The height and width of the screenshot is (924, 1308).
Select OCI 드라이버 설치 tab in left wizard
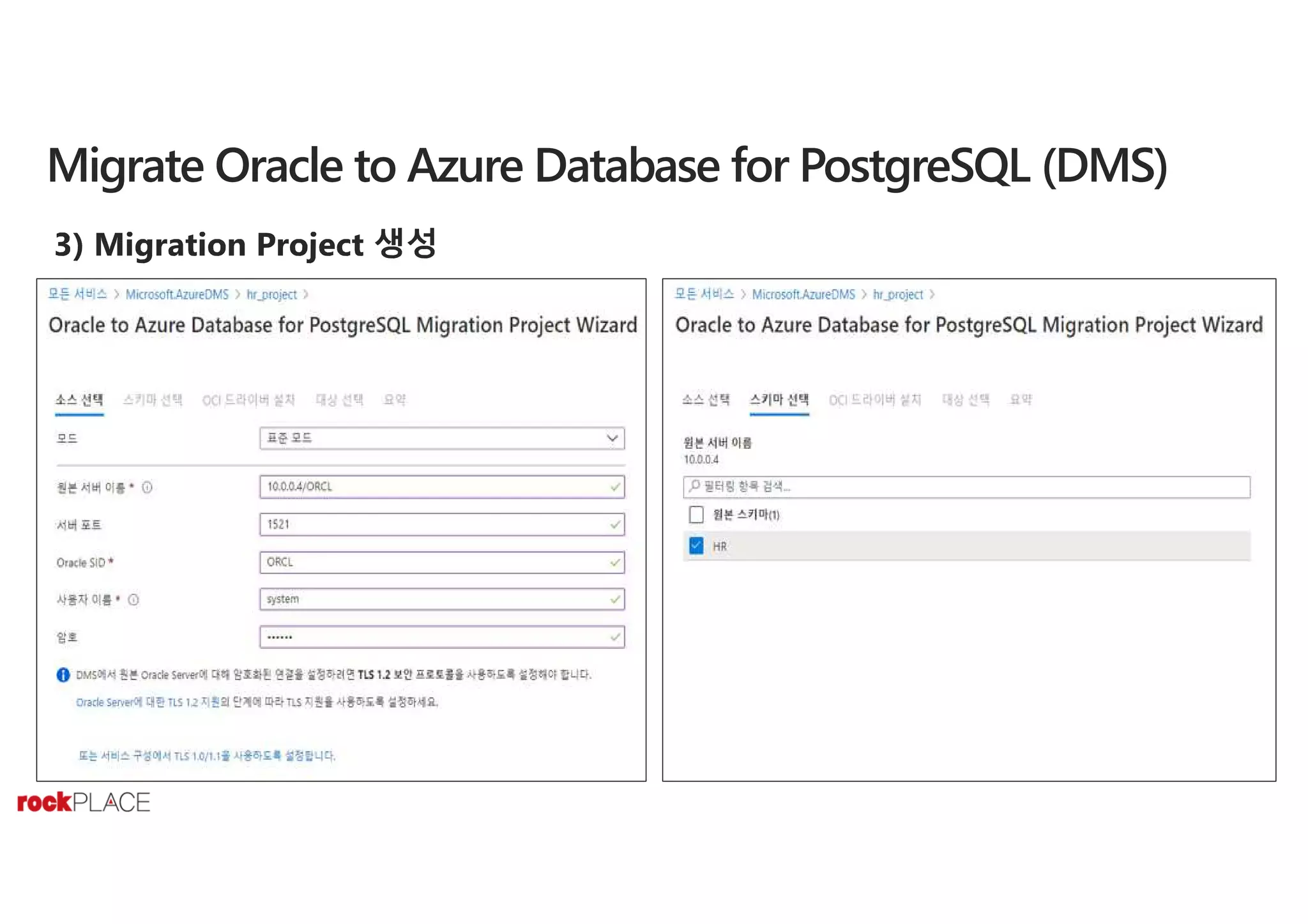(248, 400)
